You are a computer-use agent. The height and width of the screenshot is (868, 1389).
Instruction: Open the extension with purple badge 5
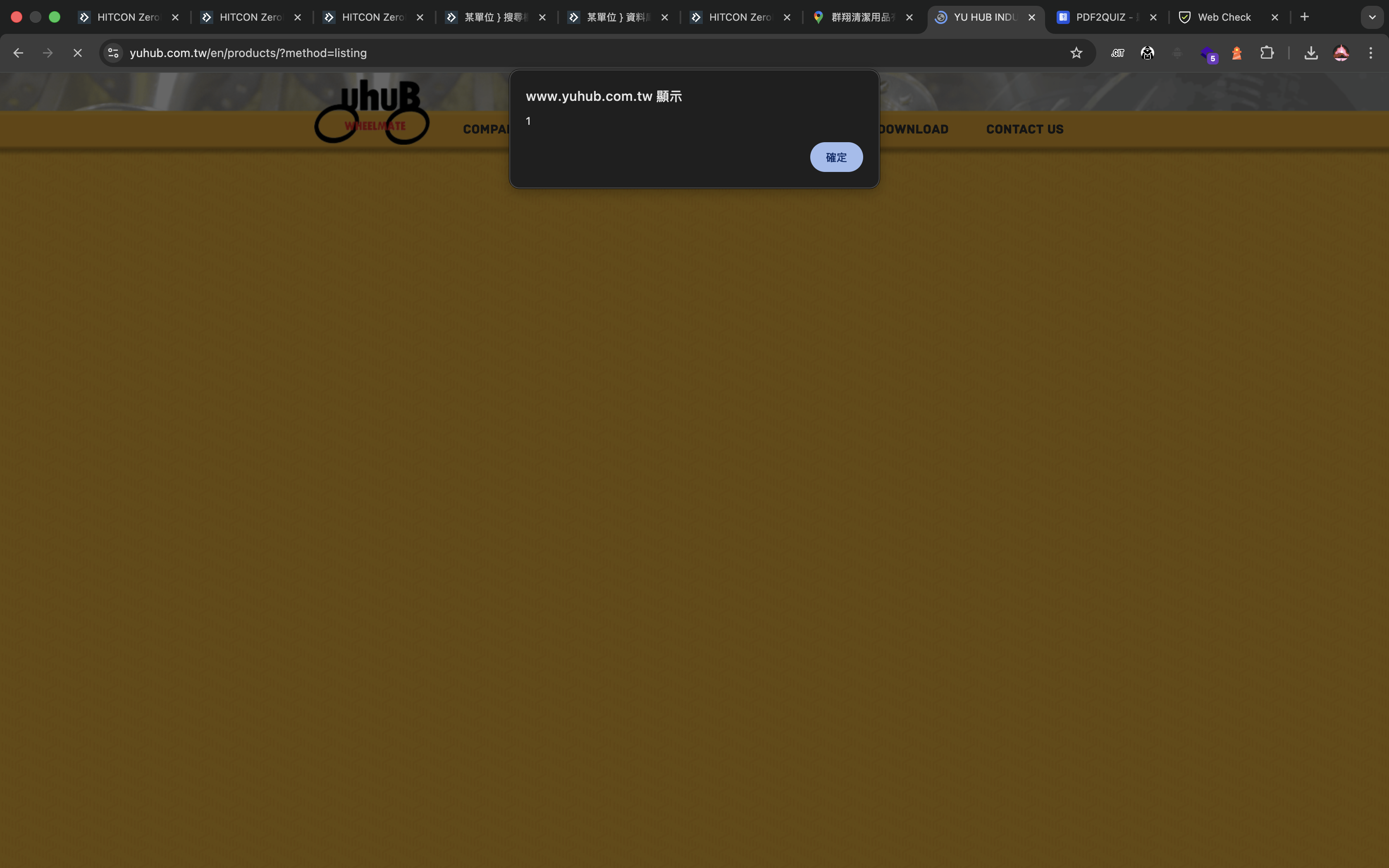coord(1208,54)
